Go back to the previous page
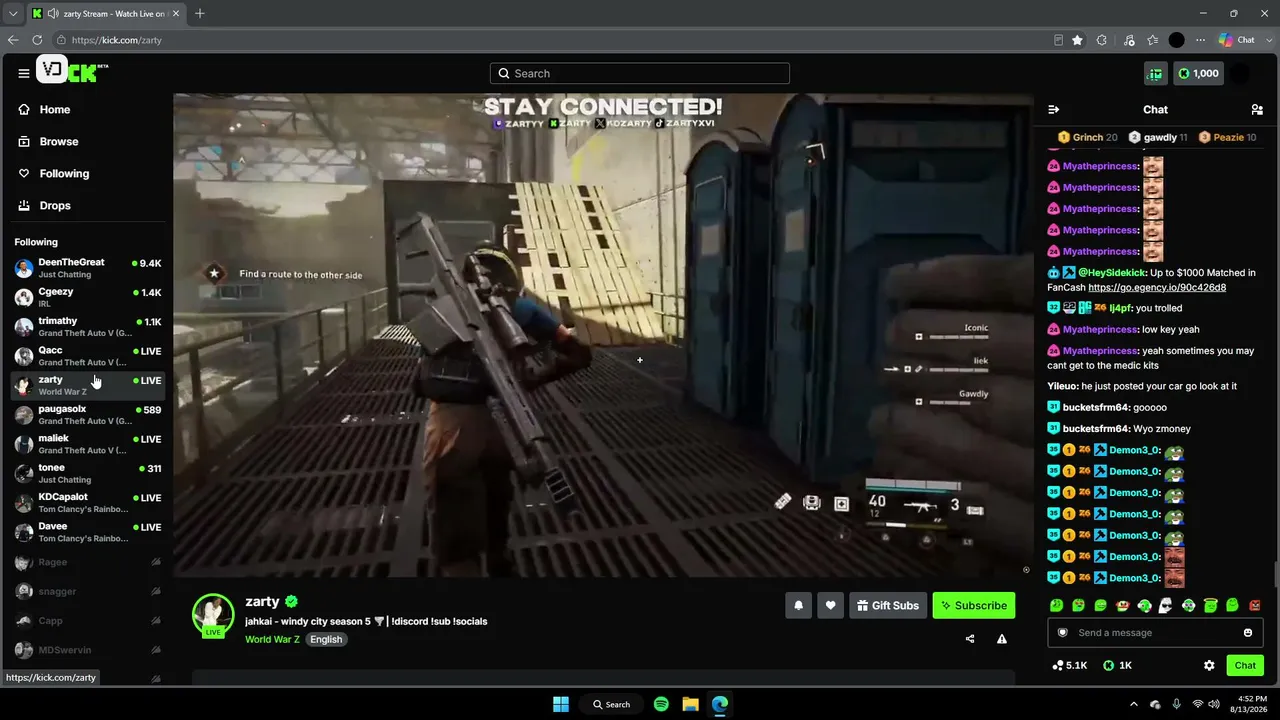This screenshot has height=720, width=1280. point(13,40)
